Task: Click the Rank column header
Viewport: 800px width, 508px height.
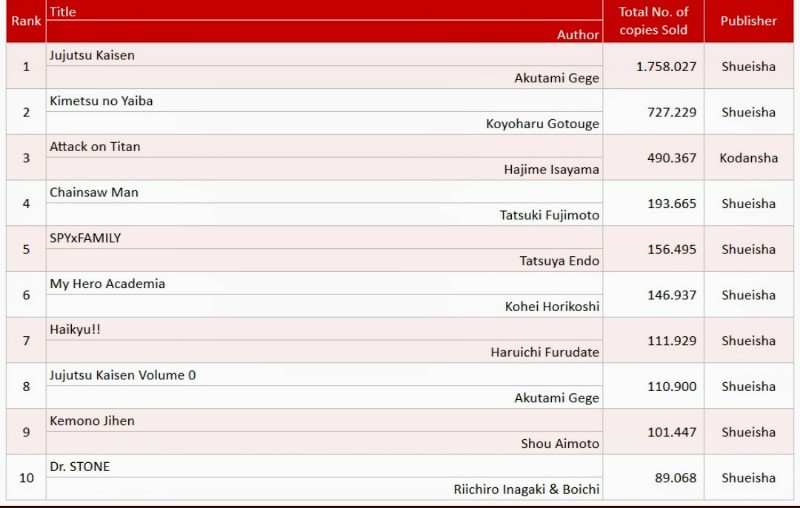Action: [x=26, y=21]
